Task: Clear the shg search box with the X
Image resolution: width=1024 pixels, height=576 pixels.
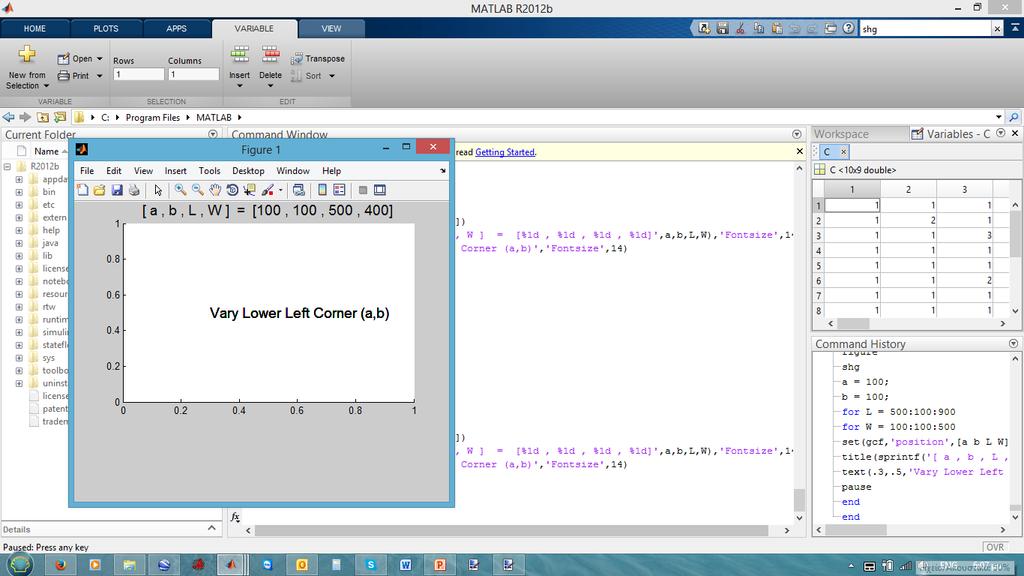Action: [997, 29]
